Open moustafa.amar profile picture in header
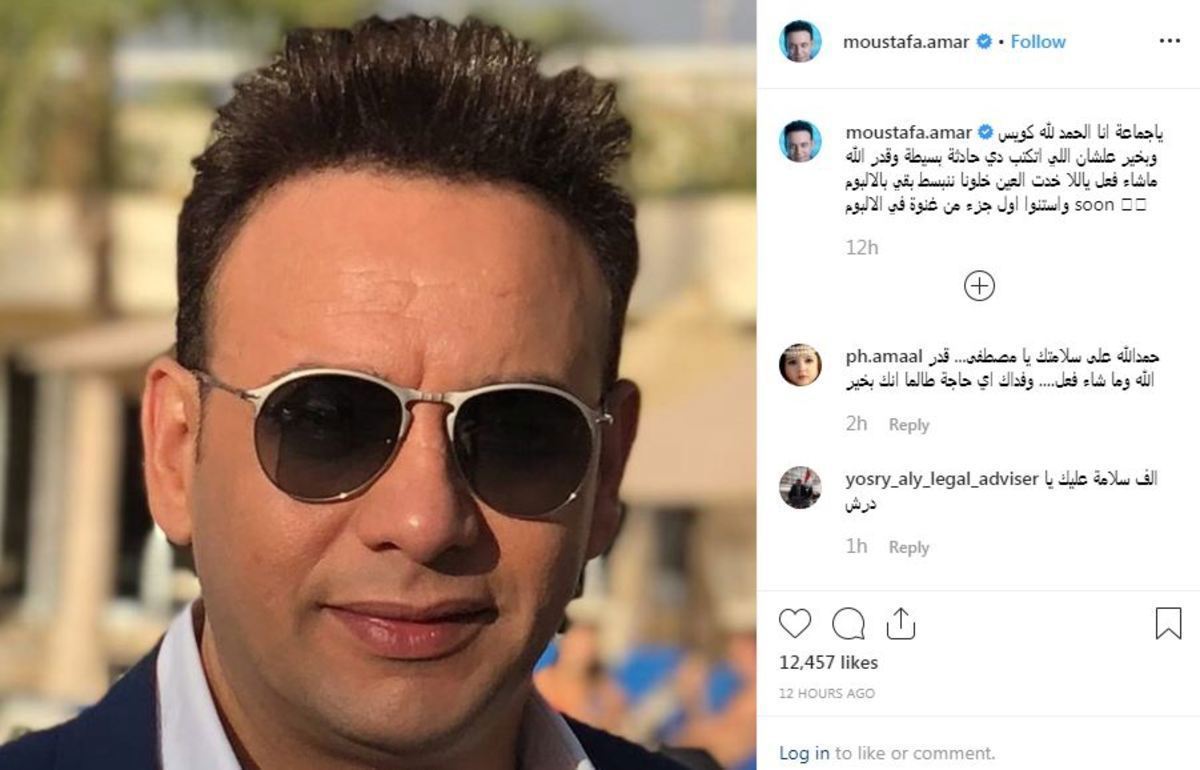 click(800, 41)
